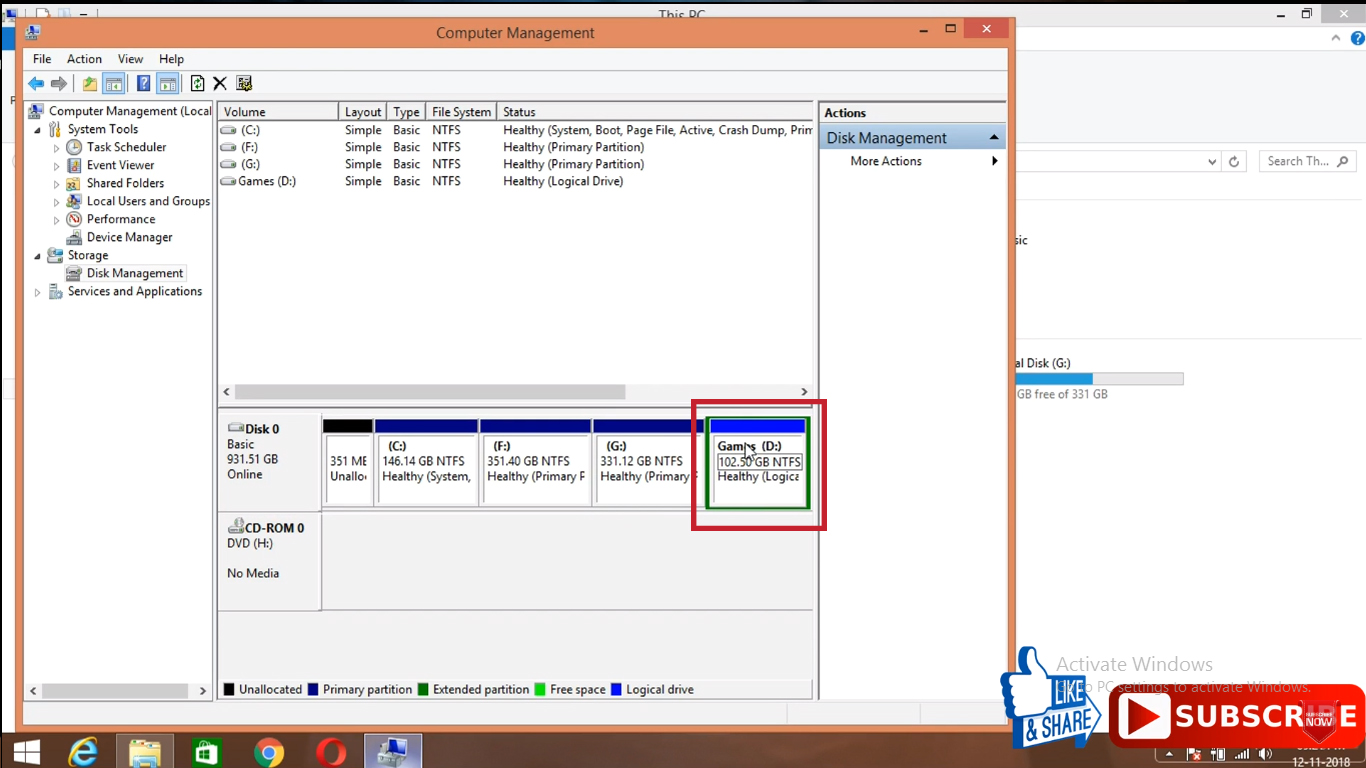Click the Device Manager icon in tree

(74, 237)
